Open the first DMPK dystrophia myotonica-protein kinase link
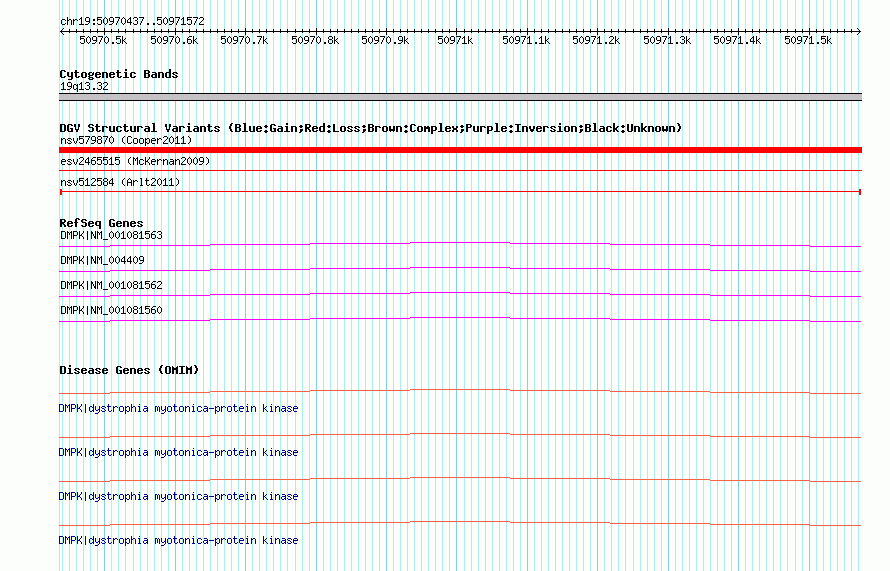Image resolution: width=890 pixels, height=571 pixels. point(178,408)
